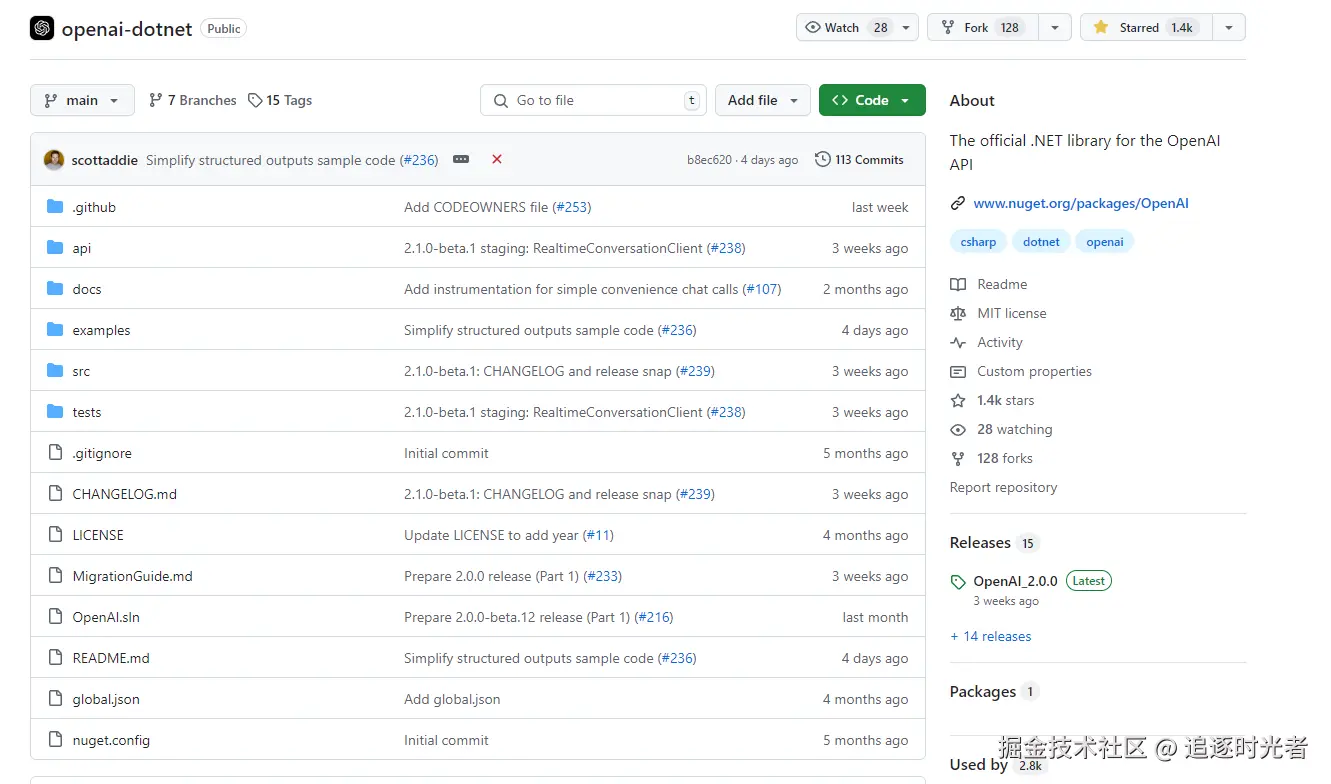Screen dimensions: 1331x784
Task: Open pull request #107 link in docs row
Action: [x=762, y=289]
